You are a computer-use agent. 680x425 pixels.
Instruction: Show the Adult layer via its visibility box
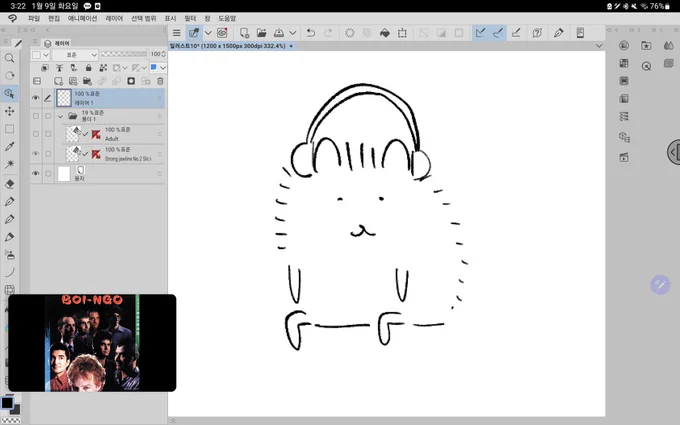tap(36, 134)
